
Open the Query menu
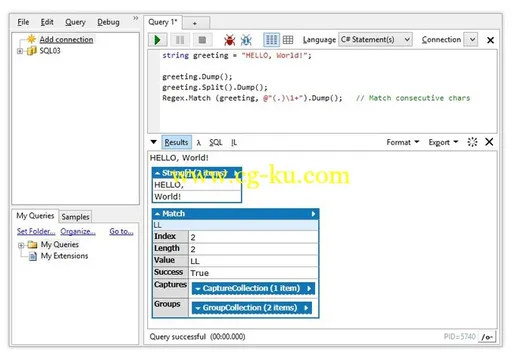[75, 22]
